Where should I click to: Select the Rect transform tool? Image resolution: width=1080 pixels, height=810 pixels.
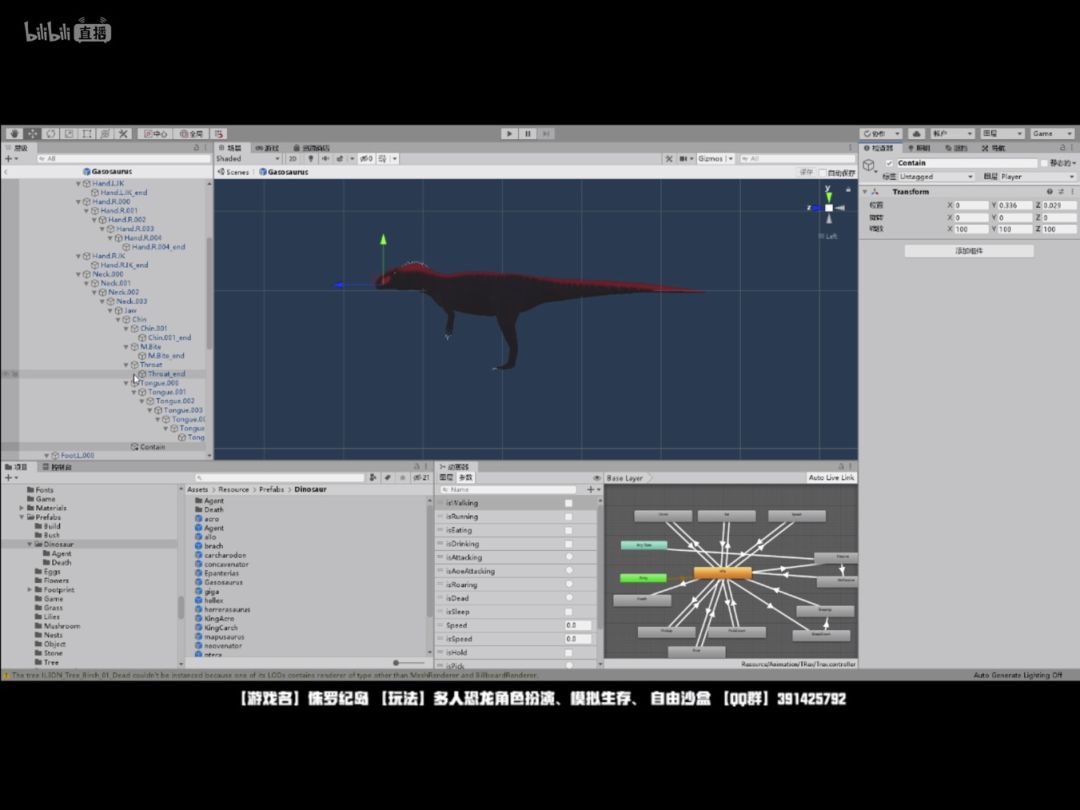[x=87, y=134]
